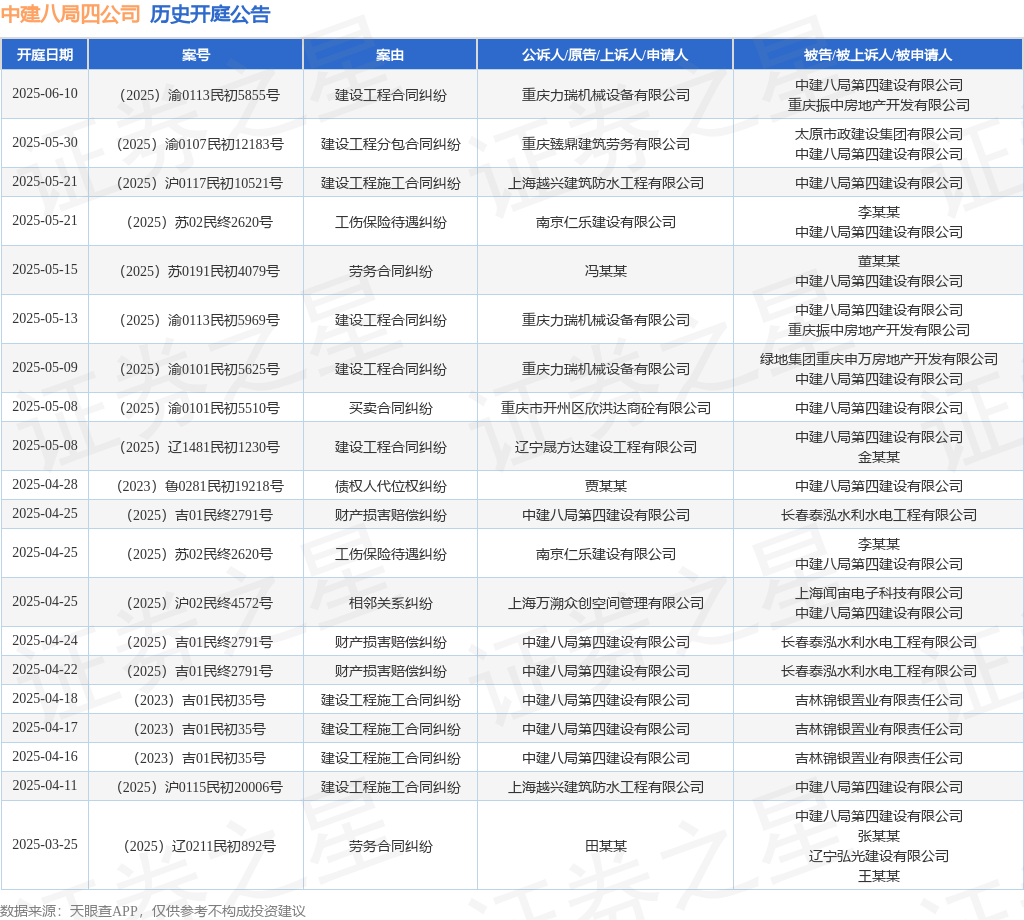This screenshot has height=920, width=1024.
Task: Click 田某某 plaintiff cell
Action: click(x=605, y=846)
